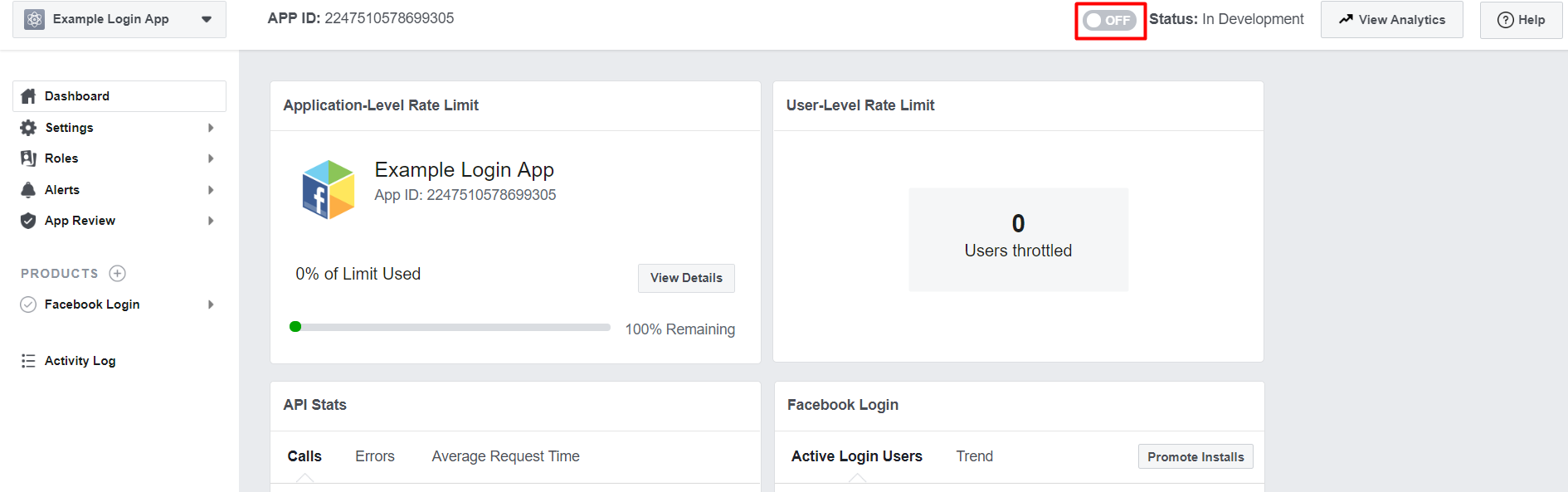
Task: Switch to the Errors tab in API Stats
Action: click(375, 456)
